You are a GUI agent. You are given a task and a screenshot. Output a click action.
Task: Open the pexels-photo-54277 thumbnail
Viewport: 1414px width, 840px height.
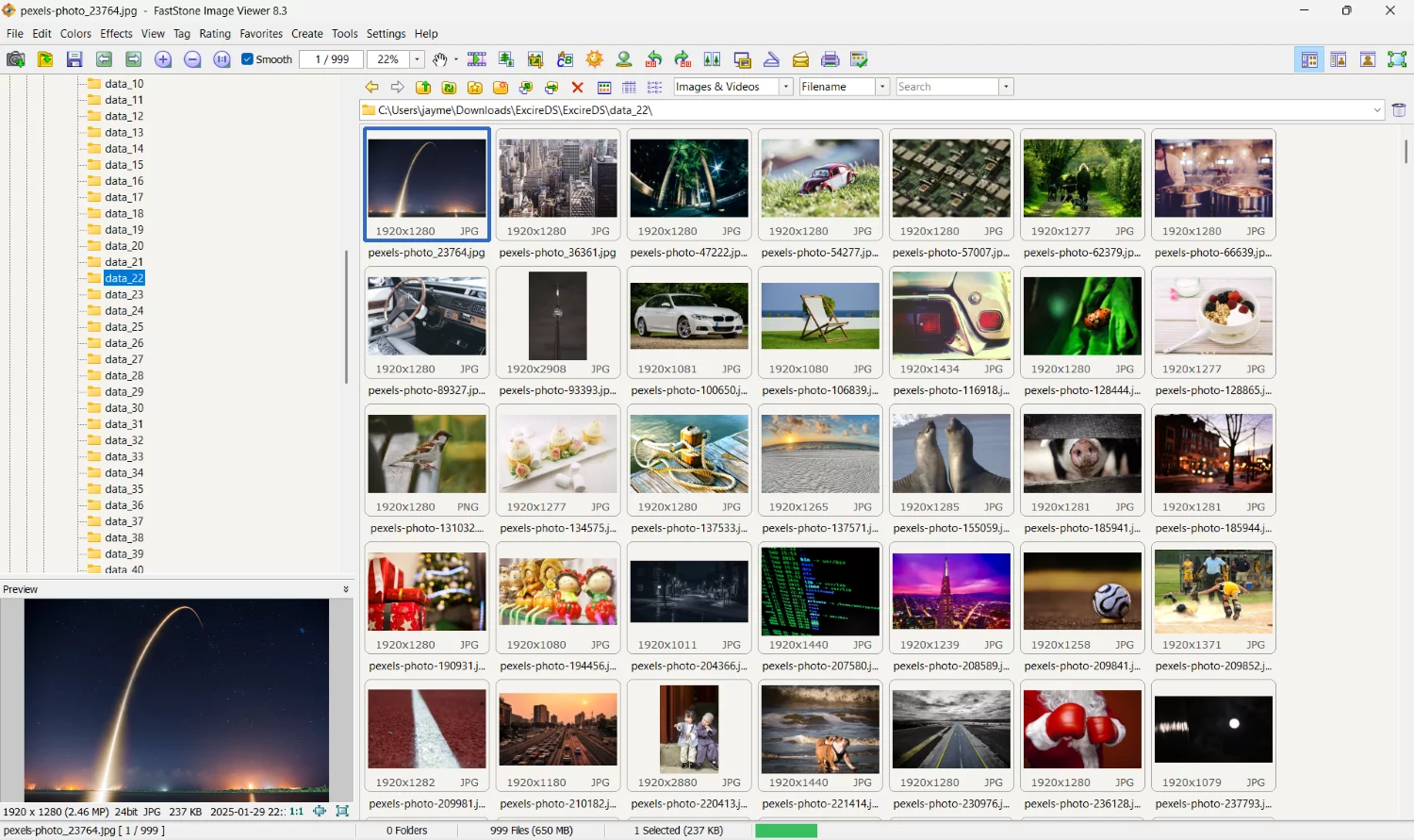pos(819,177)
